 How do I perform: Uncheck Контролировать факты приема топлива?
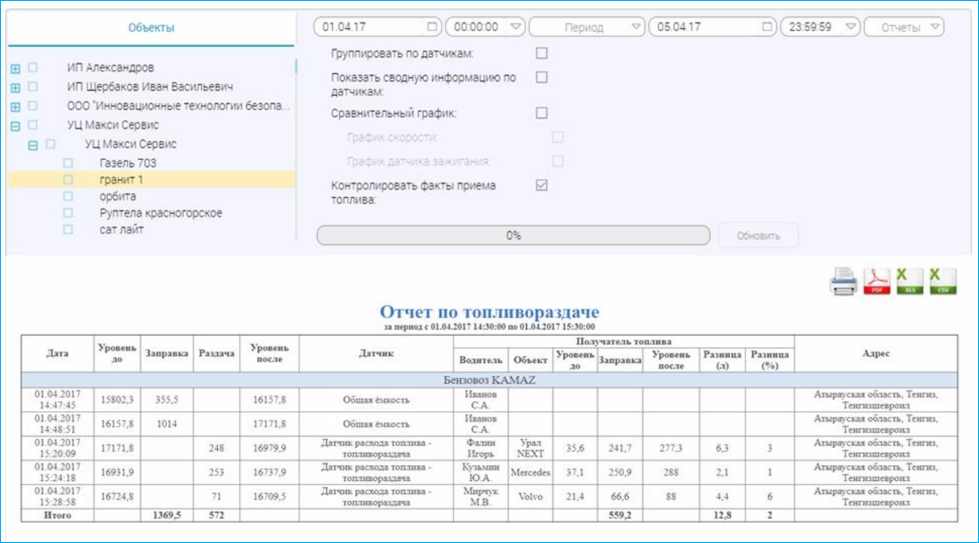(542, 185)
